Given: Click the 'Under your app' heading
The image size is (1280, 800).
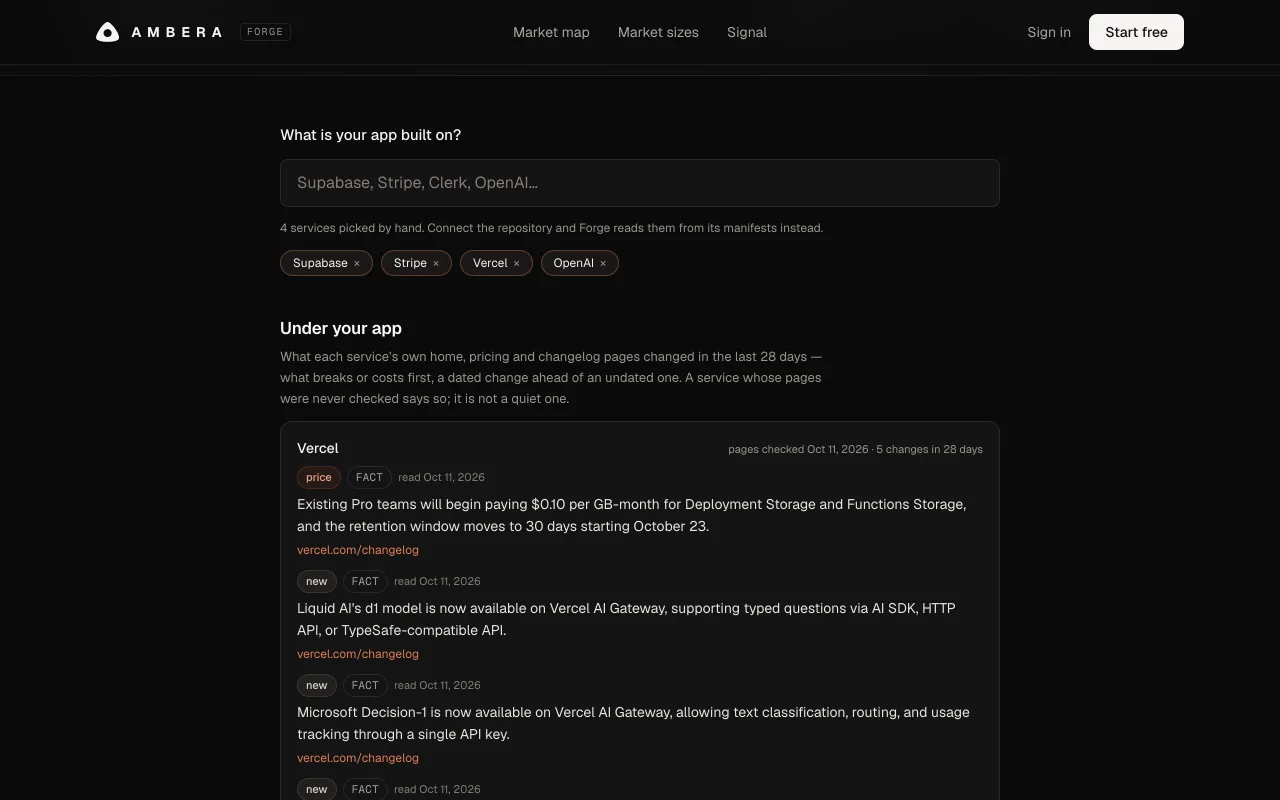Looking at the screenshot, I should coord(341,328).
